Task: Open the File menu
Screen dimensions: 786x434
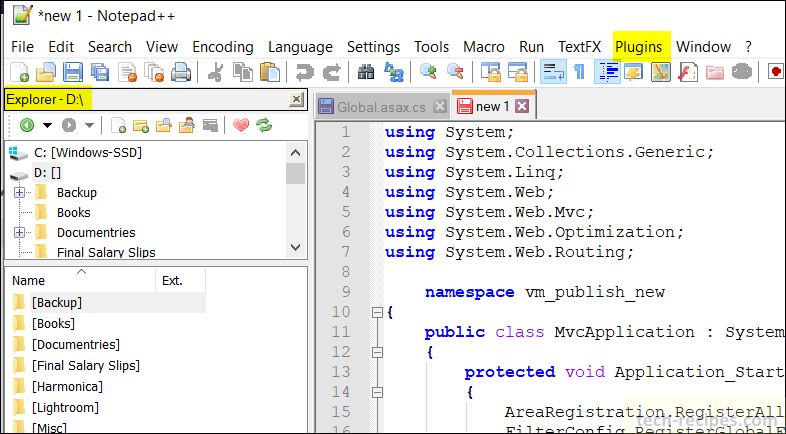Action: [x=23, y=47]
